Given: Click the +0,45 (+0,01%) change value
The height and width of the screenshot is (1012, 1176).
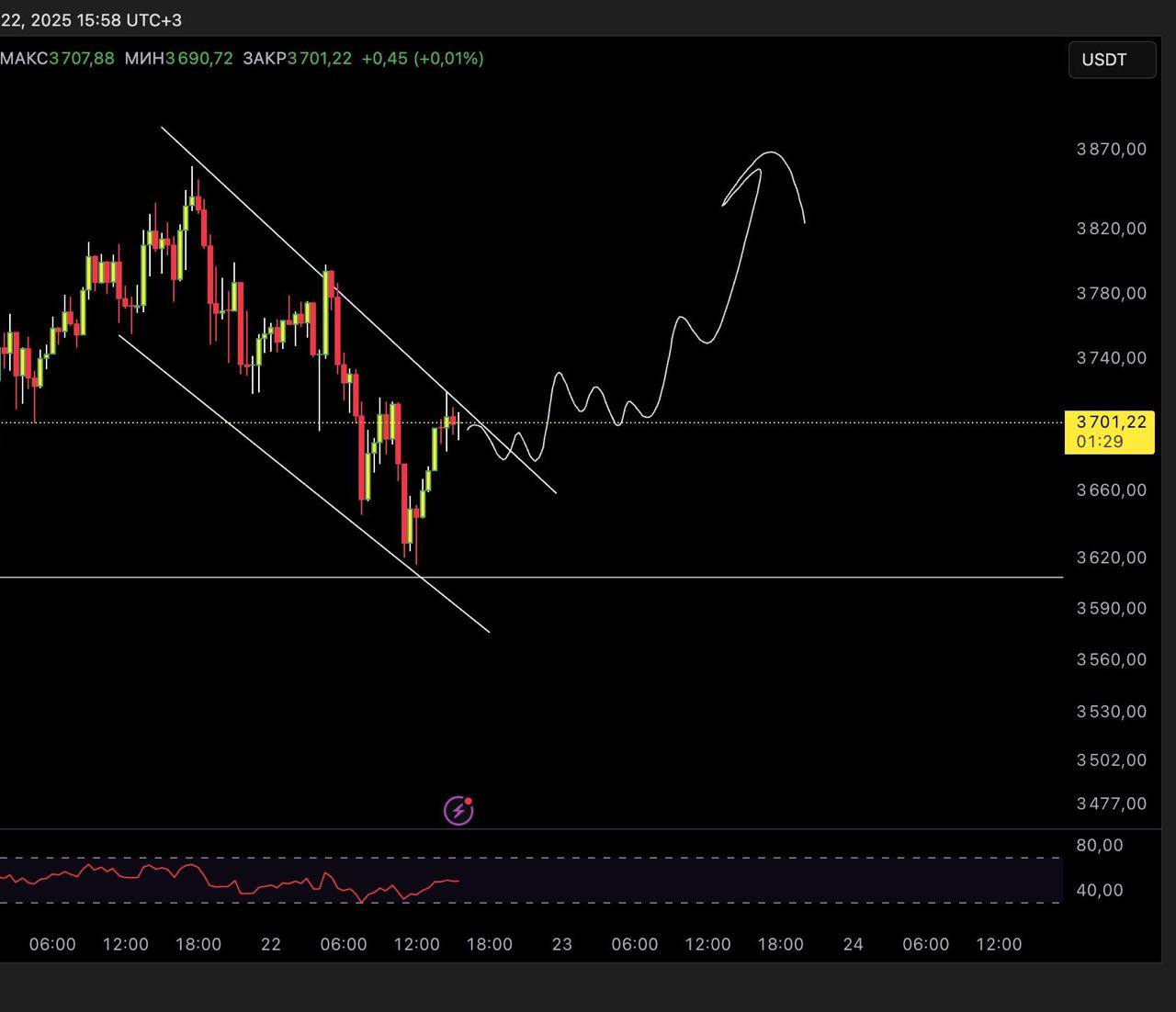Looking at the screenshot, I should tap(423, 58).
